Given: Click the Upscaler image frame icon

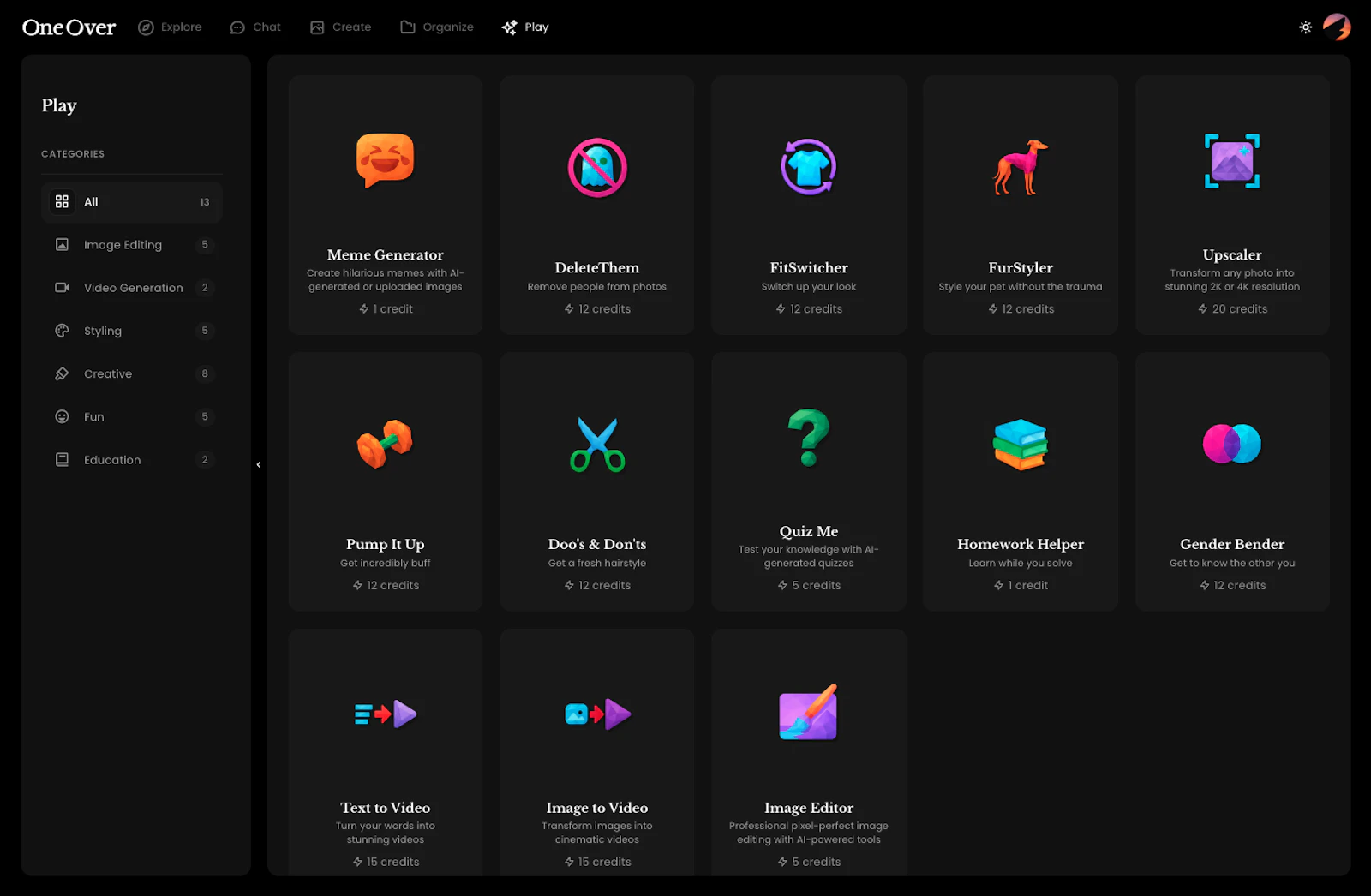Looking at the screenshot, I should pos(1232,161).
